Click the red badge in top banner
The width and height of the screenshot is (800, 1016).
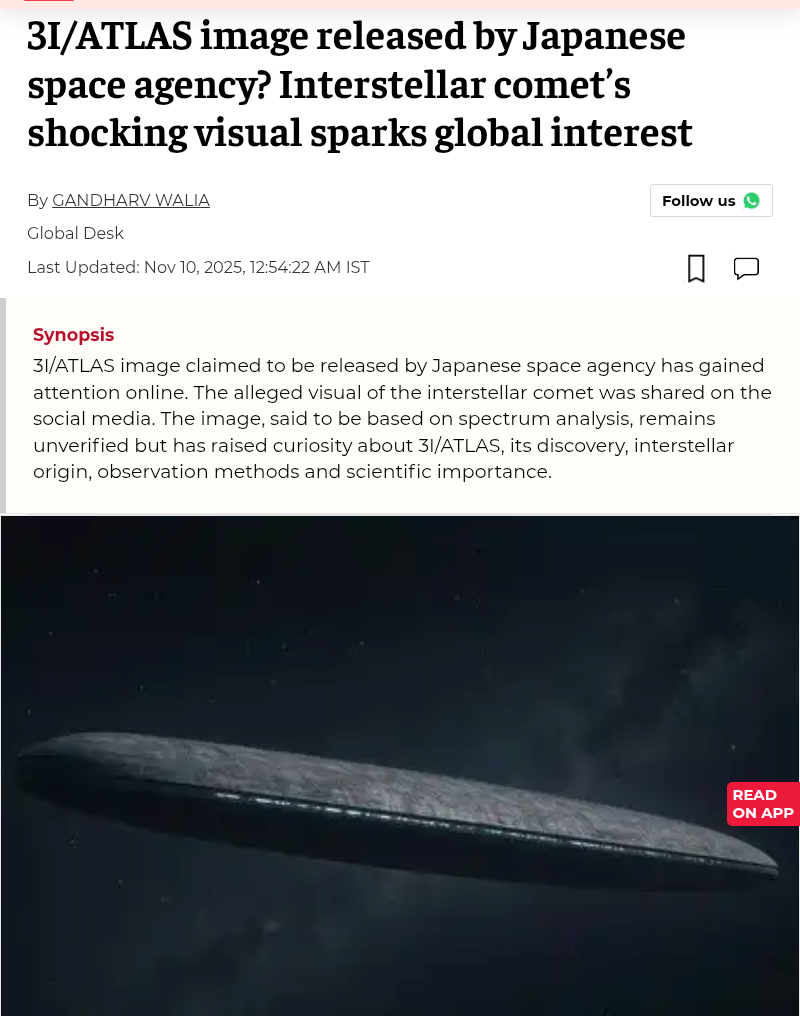click(49, 1)
